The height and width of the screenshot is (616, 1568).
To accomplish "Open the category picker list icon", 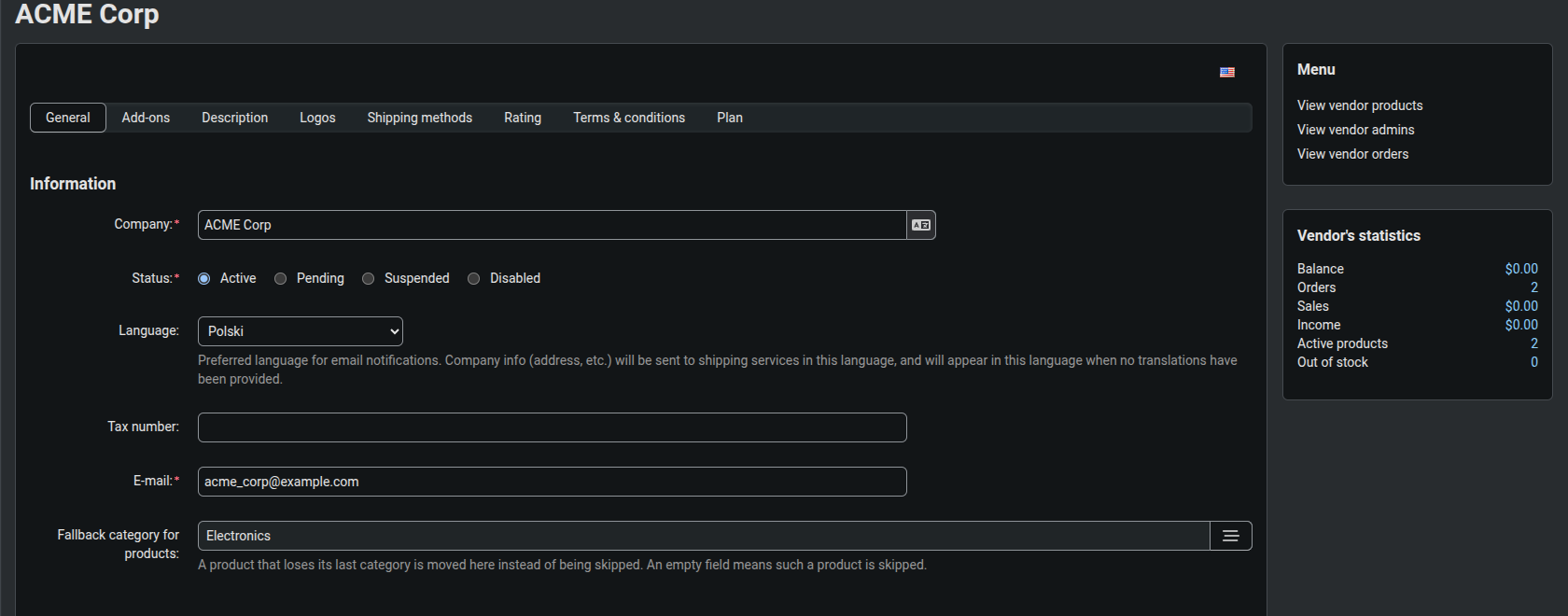I will tap(1231, 536).
